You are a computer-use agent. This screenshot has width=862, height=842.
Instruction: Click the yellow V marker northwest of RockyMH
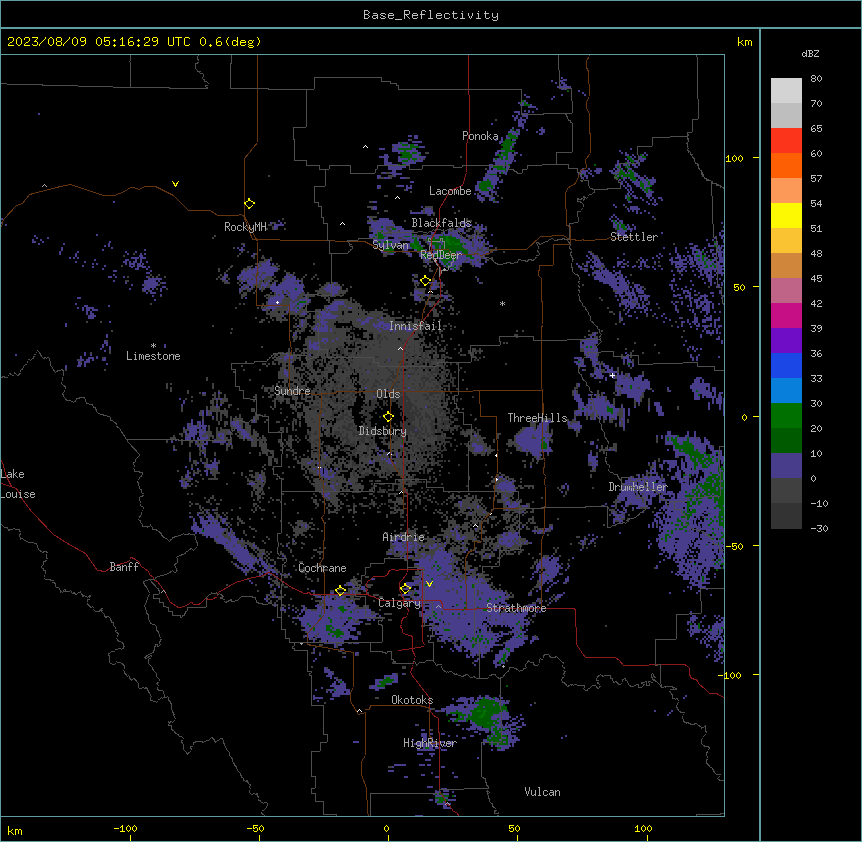[175, 184]
